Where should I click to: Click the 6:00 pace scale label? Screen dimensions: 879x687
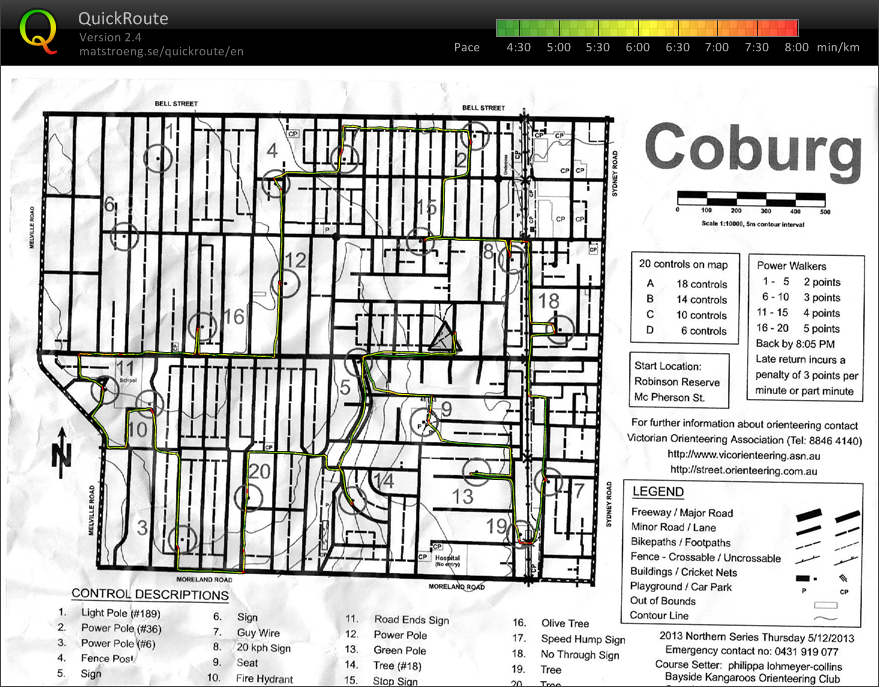[637, 47]
